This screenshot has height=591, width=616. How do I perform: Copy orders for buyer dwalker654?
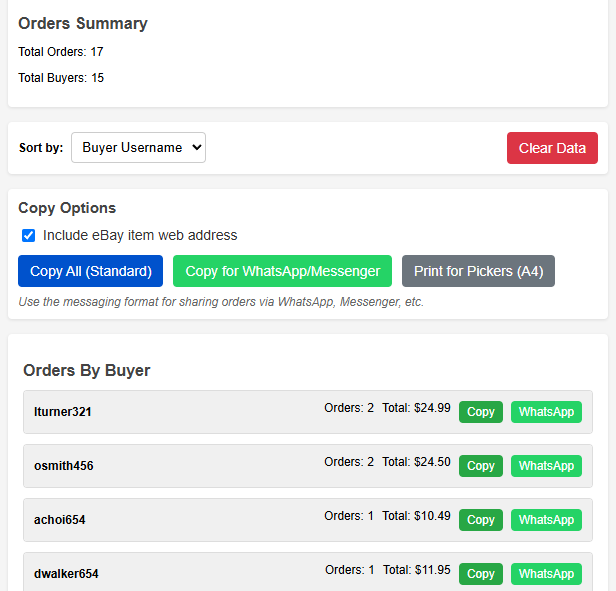click(480, 574)
